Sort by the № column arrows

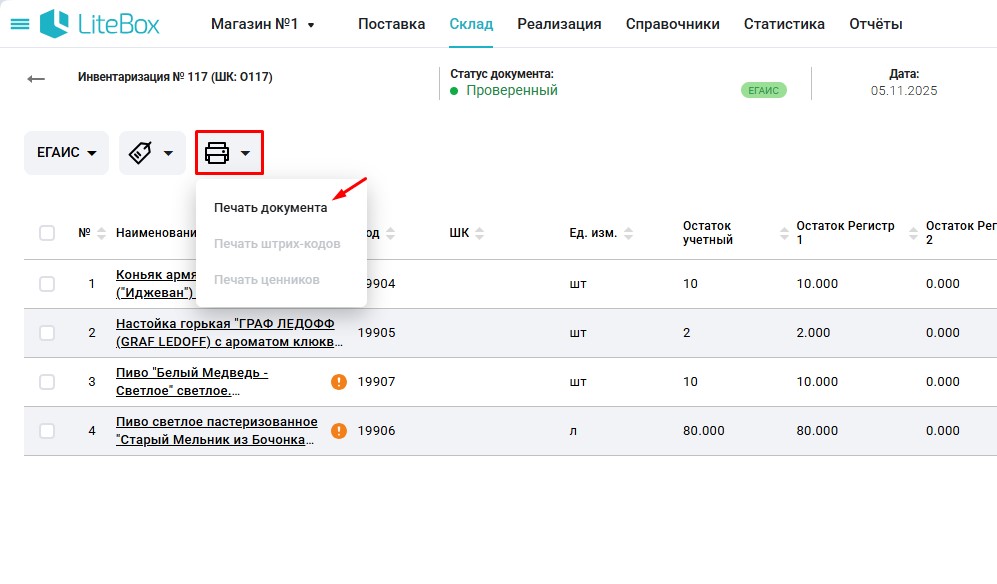click(100, 233)
